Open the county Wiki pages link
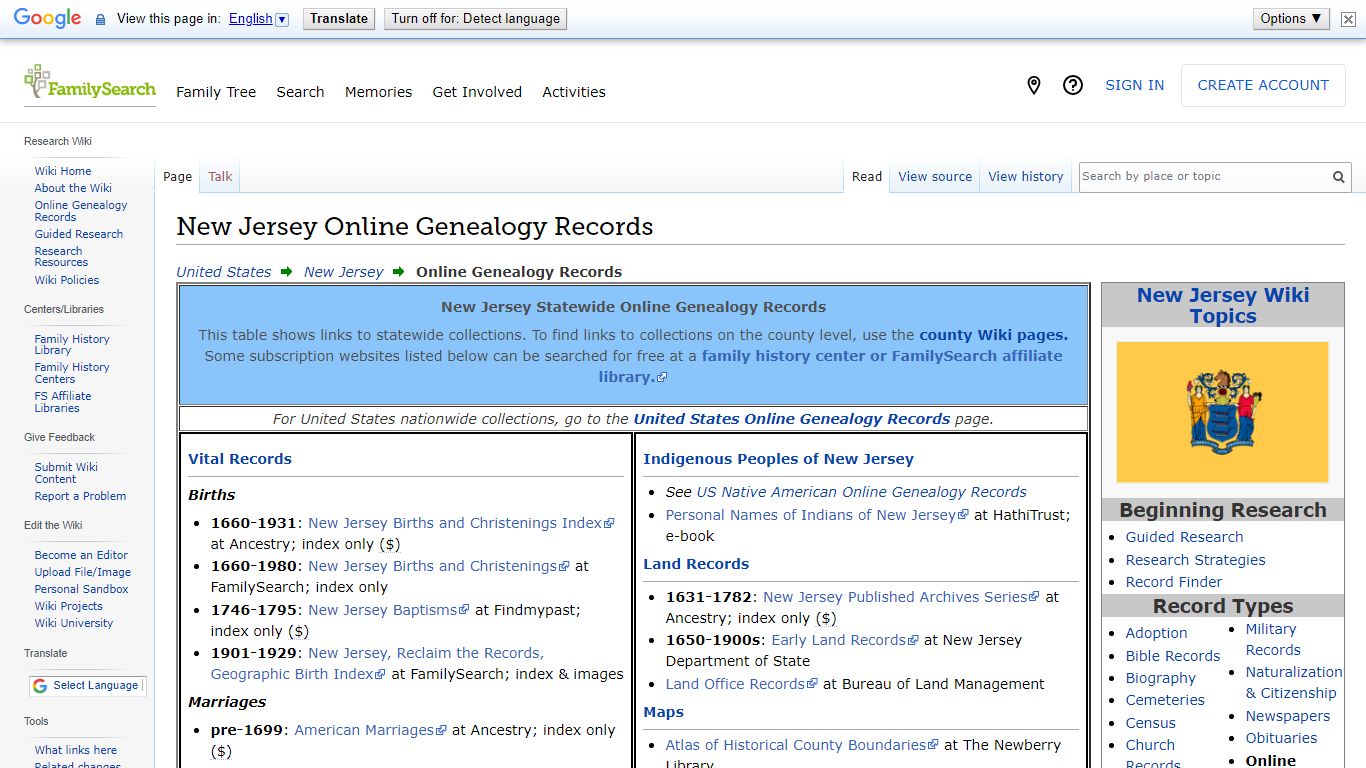Image resolution: width=1366 pixels, height=768 pixels. click(x=993, y=335)
